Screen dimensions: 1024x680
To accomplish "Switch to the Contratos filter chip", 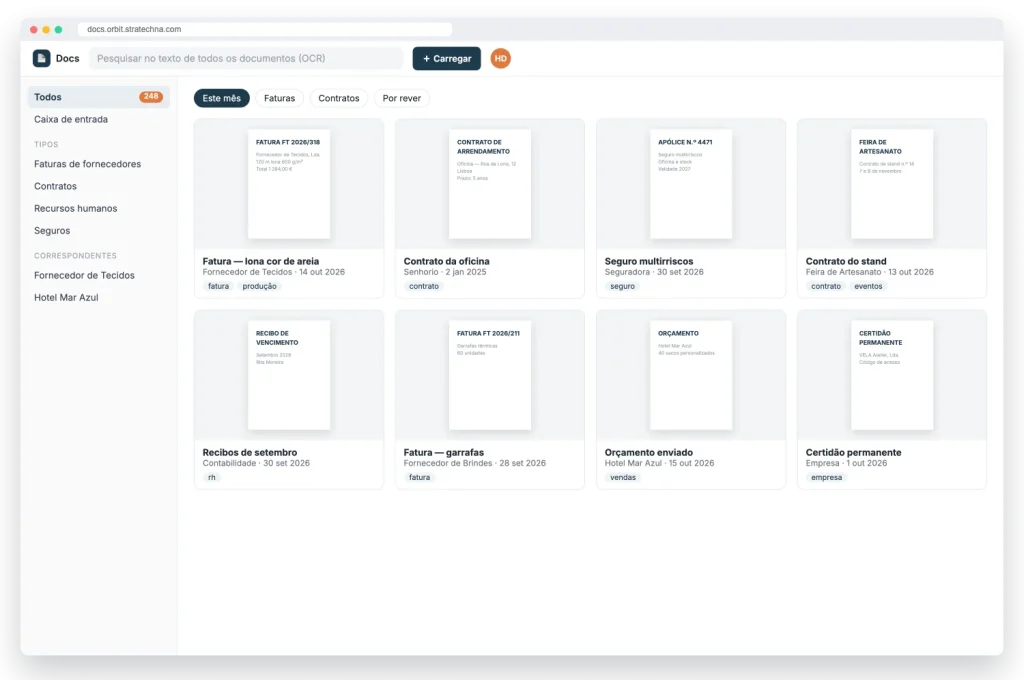I will [338, 98].
